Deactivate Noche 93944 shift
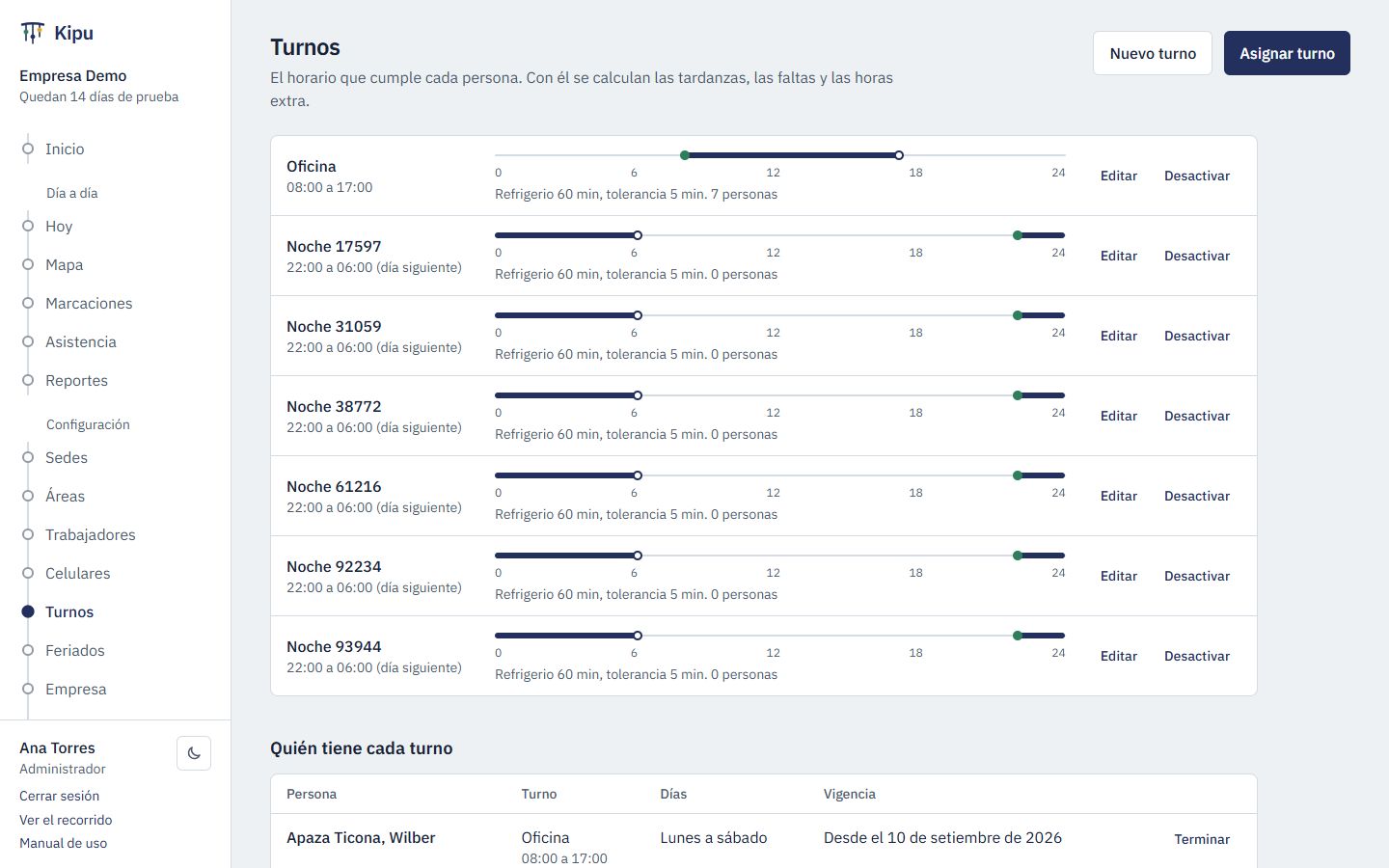This screenshot has width=1389, height=868. point(1197,656)
